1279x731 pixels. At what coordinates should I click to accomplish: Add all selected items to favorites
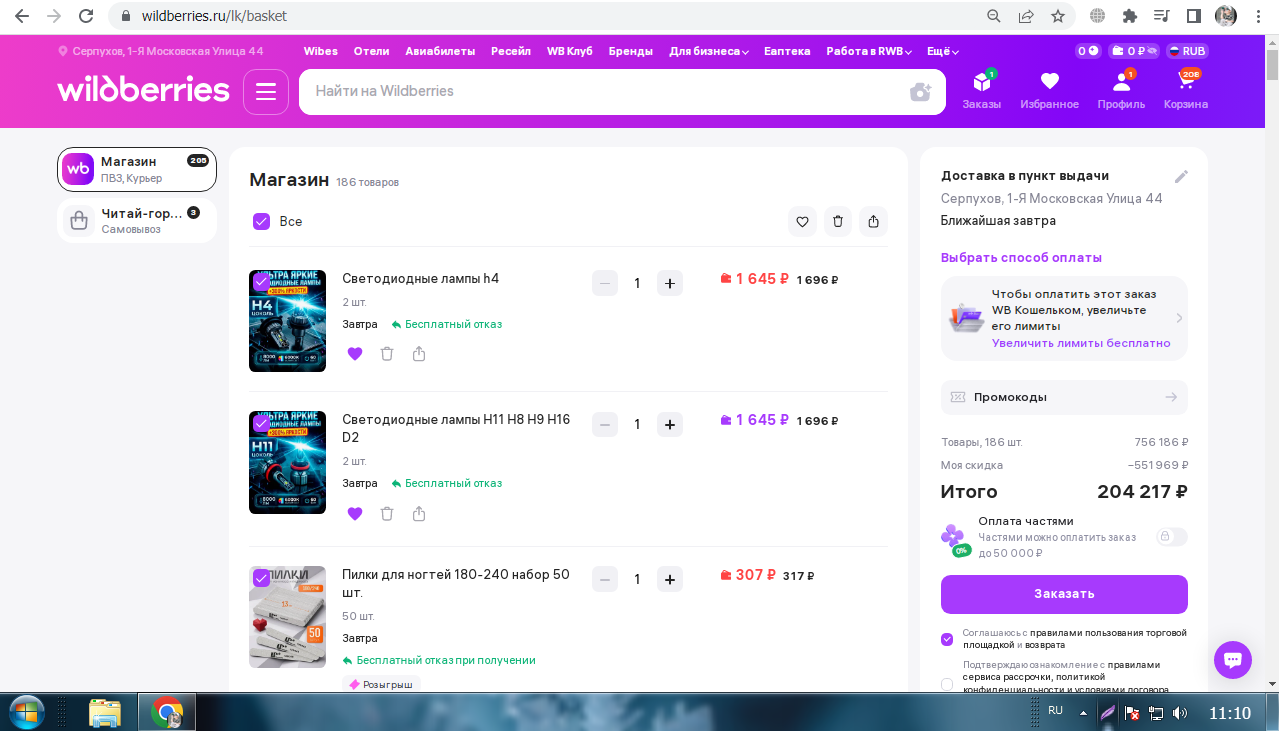pos(802,222)
